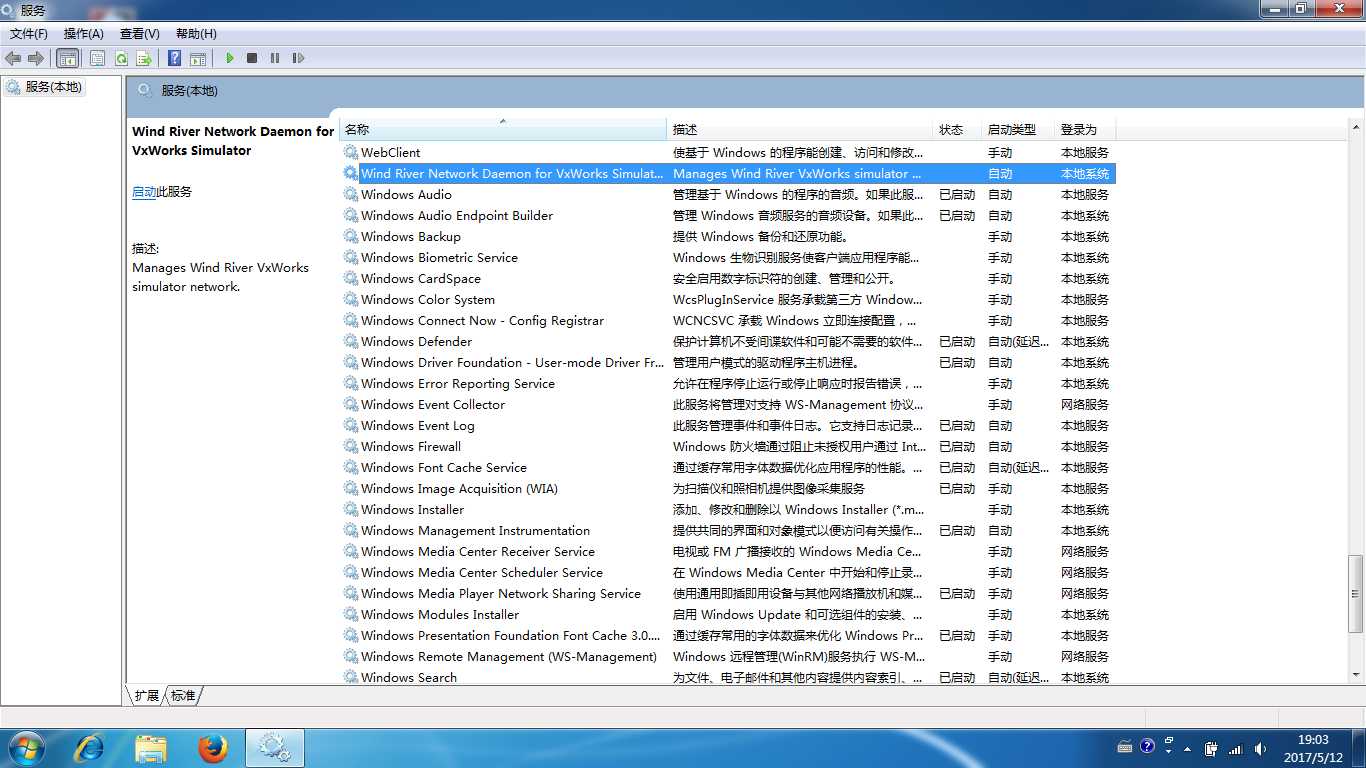Sort by the 启动类型 column header
The image size is (1366, 768).
pos(1018,130)
